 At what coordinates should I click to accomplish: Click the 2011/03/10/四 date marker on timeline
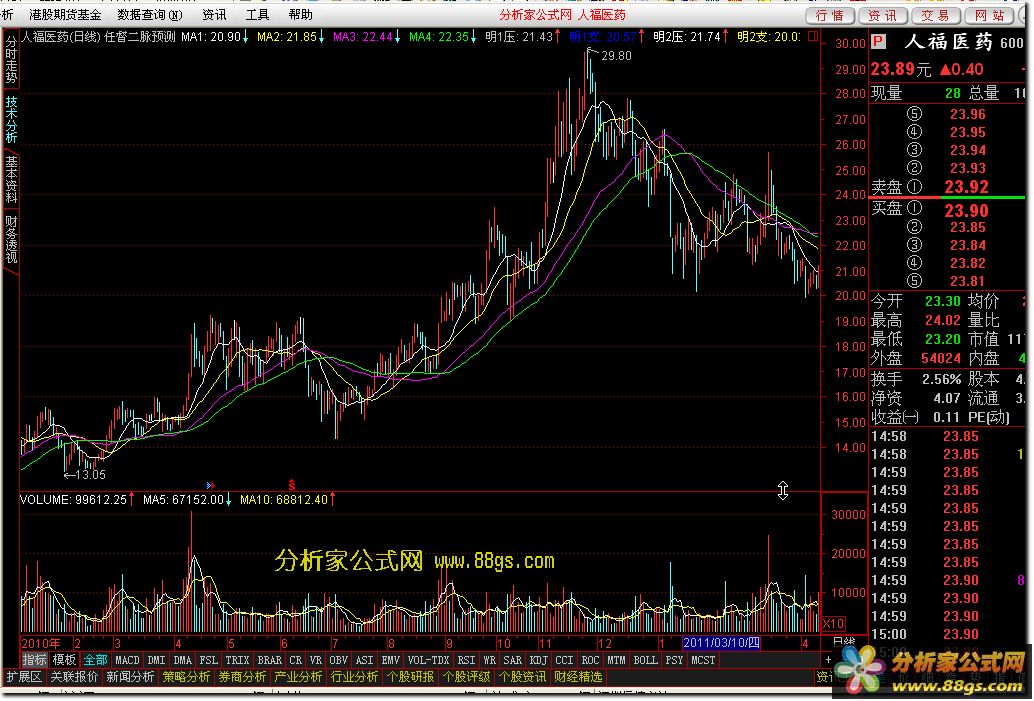pyautogui.click(x=721, y=643)
